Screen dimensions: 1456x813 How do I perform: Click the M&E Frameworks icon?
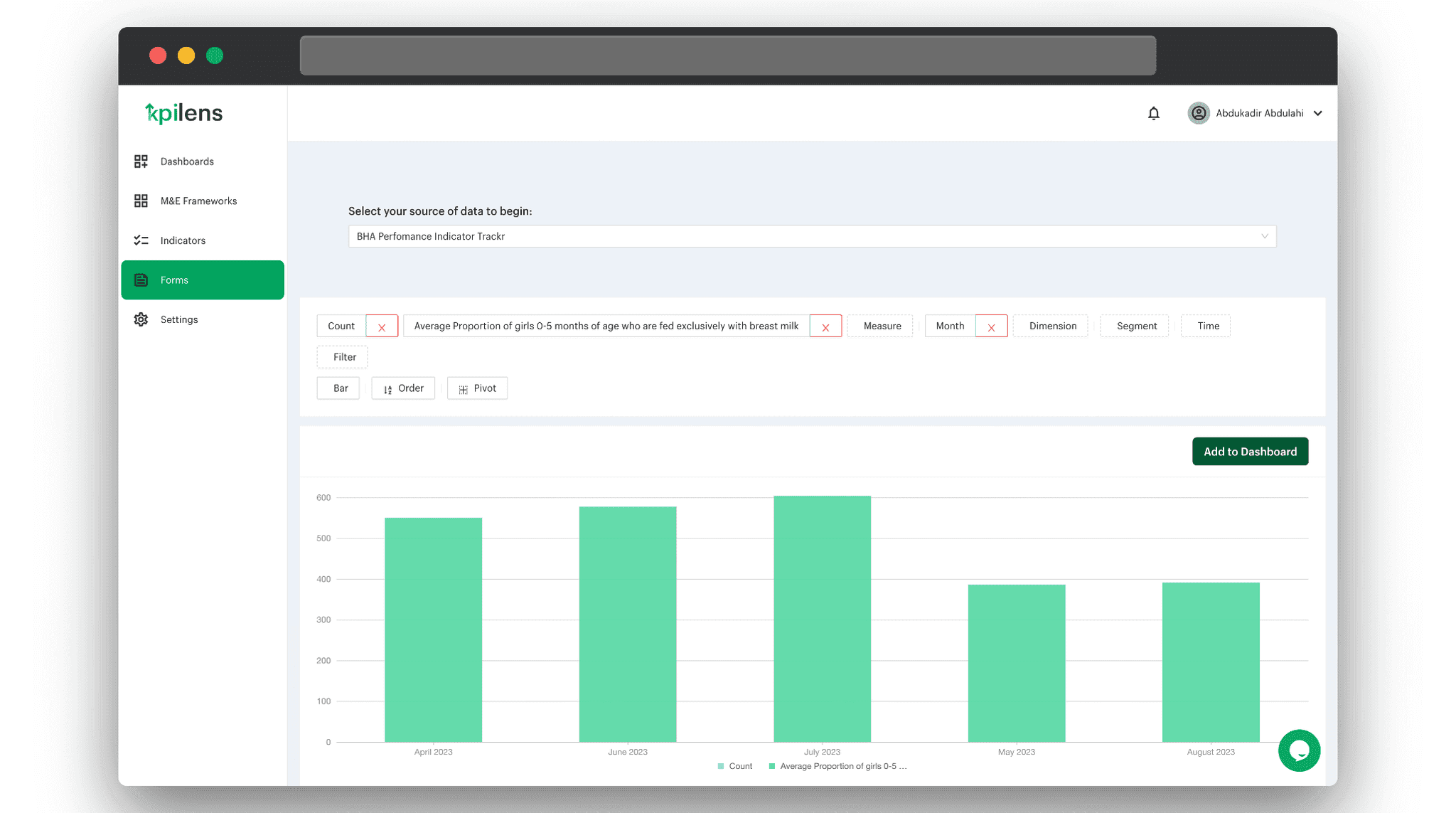141,200
